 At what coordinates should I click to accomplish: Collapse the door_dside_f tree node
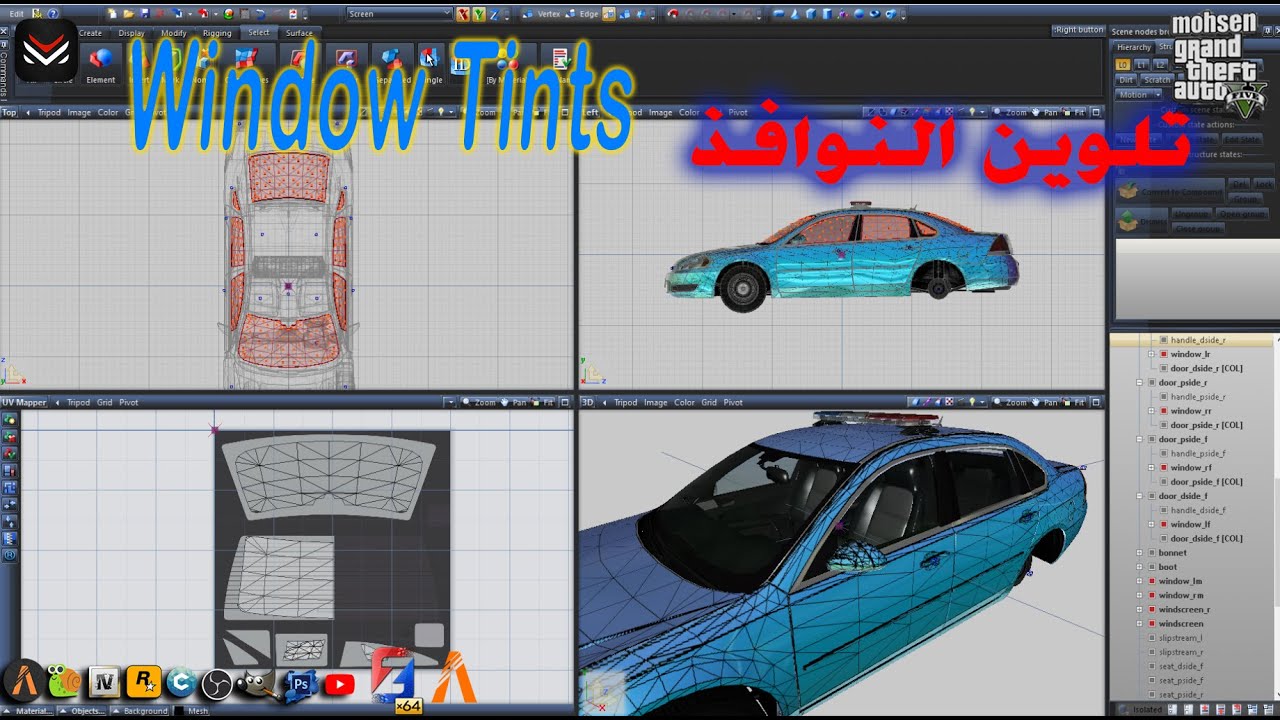(1139, 496)
